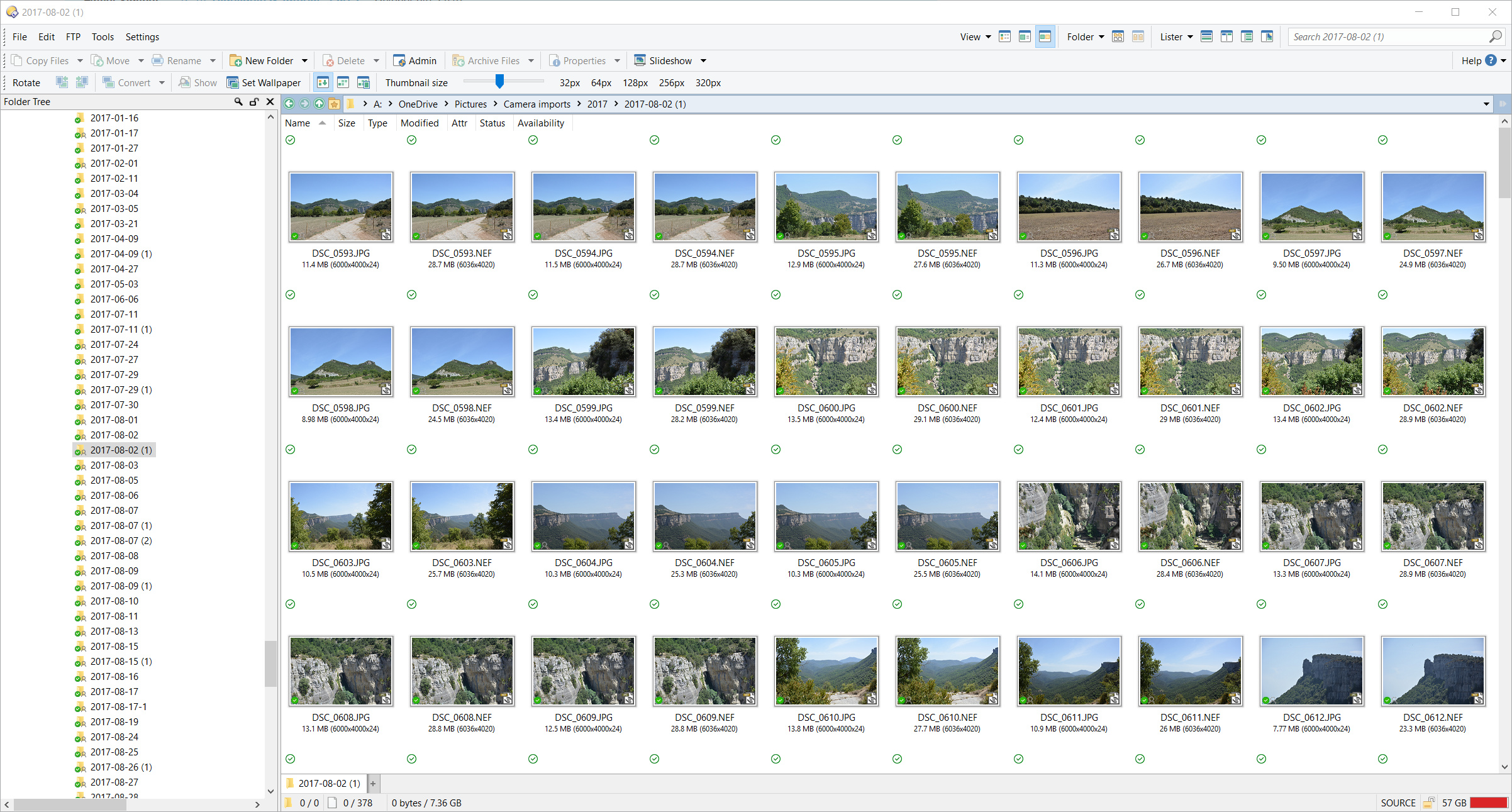Open the Move dropdown arrow
The width and height of the screenshot is (1512, 812).
coord(141,61)
